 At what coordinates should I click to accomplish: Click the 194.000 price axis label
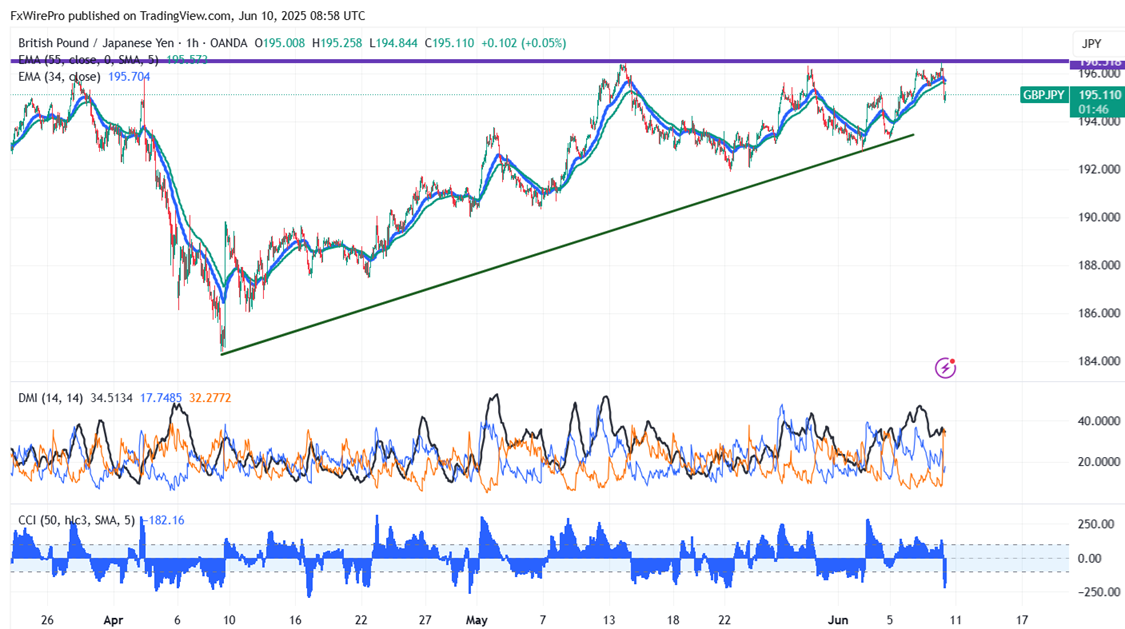[x=1099, y=121]
